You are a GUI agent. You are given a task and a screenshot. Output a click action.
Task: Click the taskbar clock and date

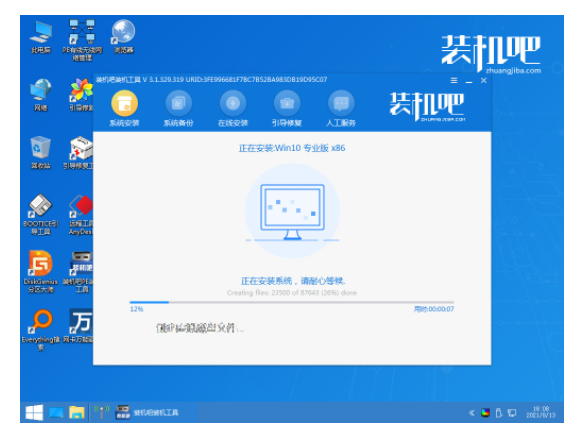pyautogui.click(x=541, y=412)
